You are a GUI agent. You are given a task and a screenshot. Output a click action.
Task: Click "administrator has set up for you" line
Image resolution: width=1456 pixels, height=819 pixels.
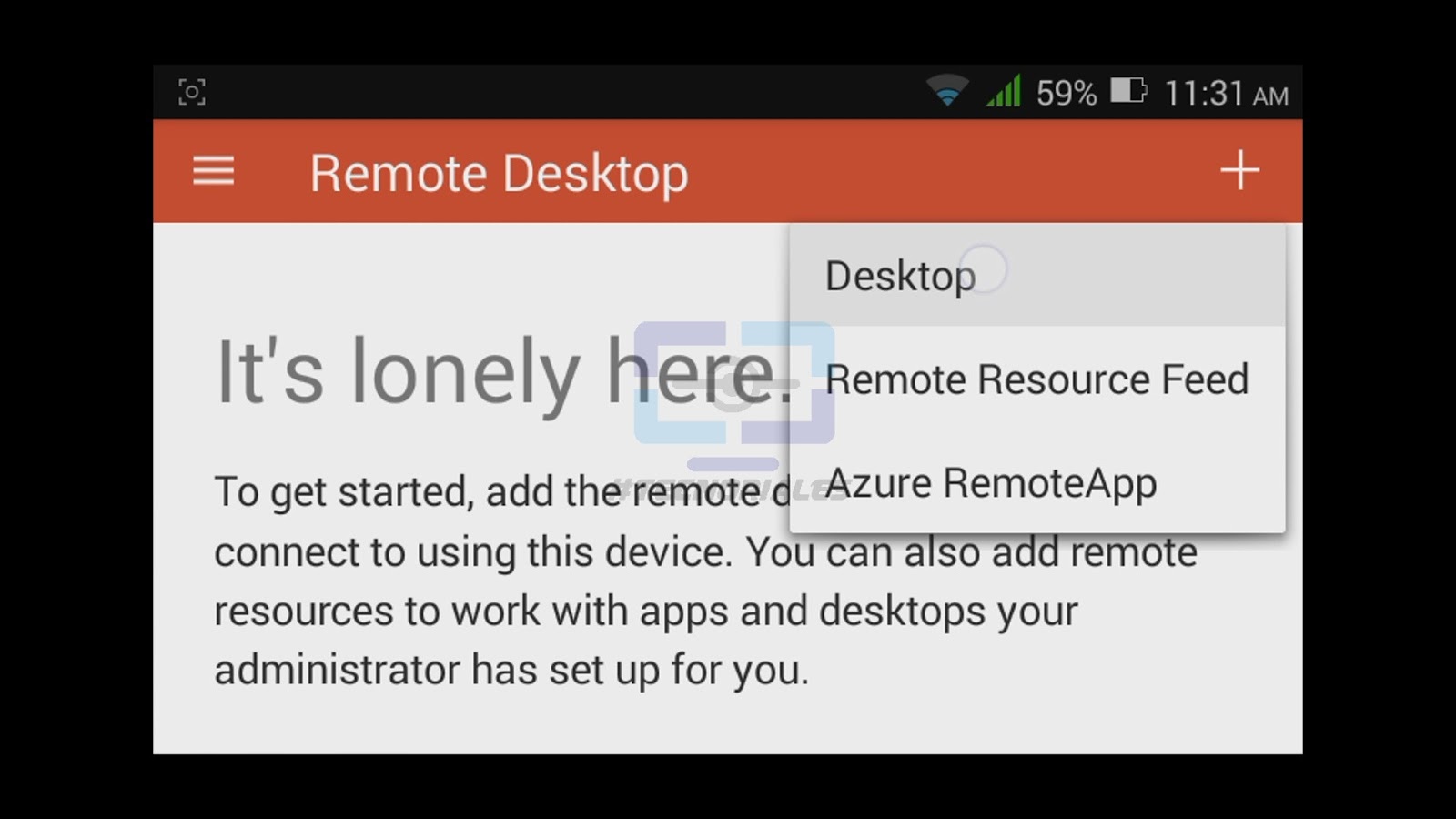tap(511, 671)
